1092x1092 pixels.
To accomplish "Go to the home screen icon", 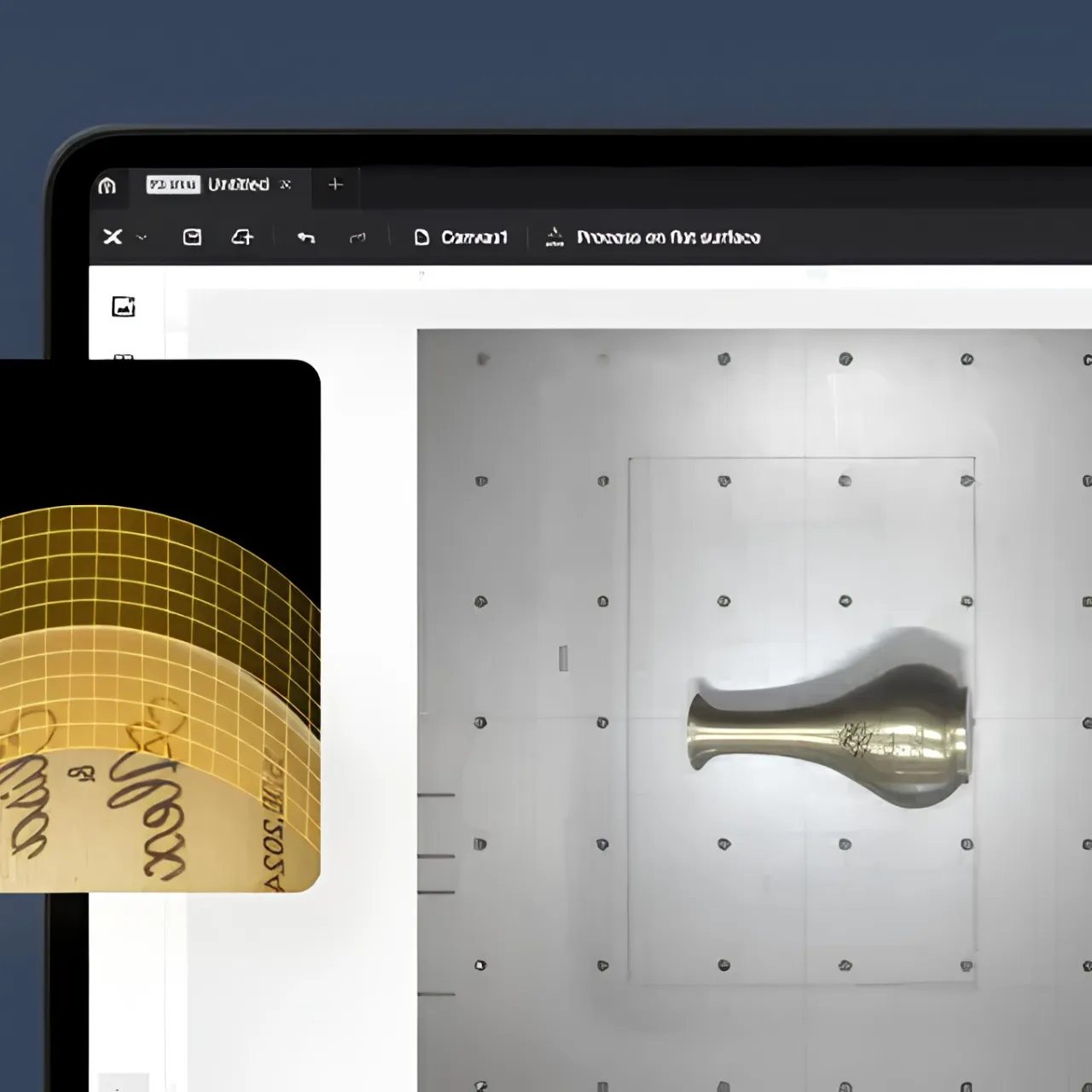I will pyautogui.click(x=107, y=185).
